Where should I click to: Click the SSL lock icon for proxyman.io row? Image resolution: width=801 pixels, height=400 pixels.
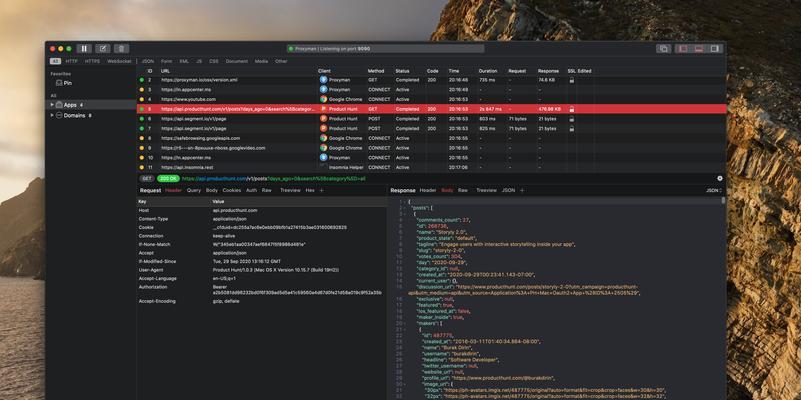[572, 80]
